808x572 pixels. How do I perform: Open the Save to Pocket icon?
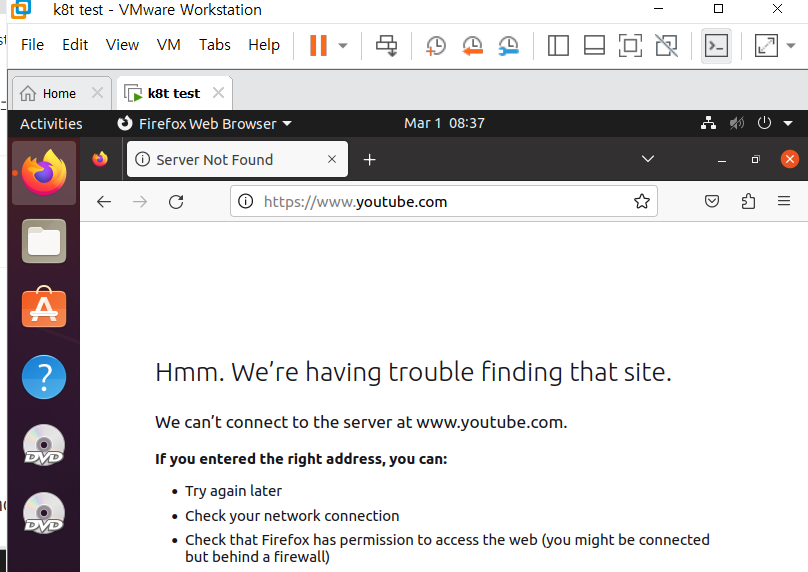click(712, 201)
